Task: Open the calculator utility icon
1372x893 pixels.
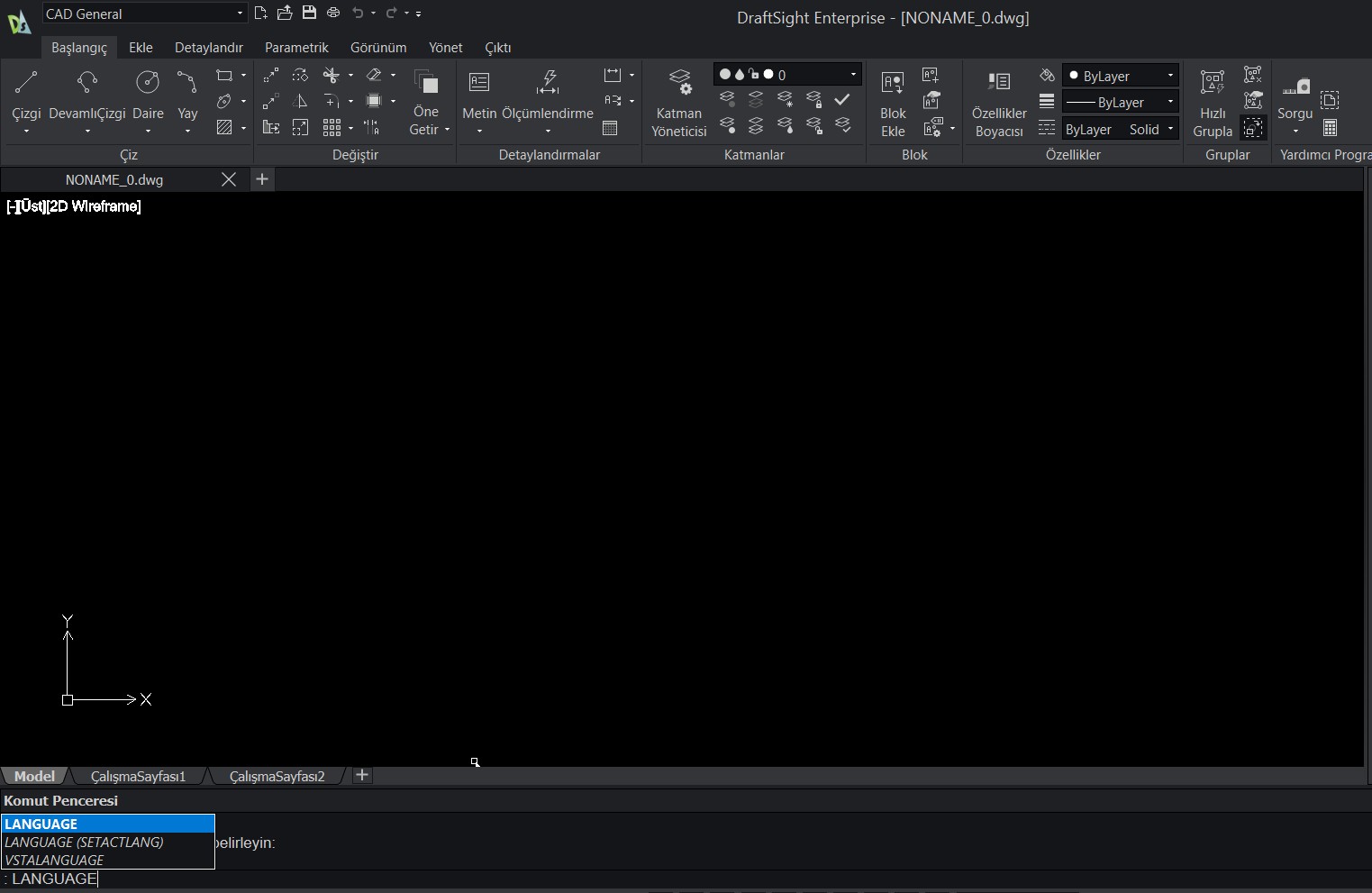Action: click(1330, 128)
